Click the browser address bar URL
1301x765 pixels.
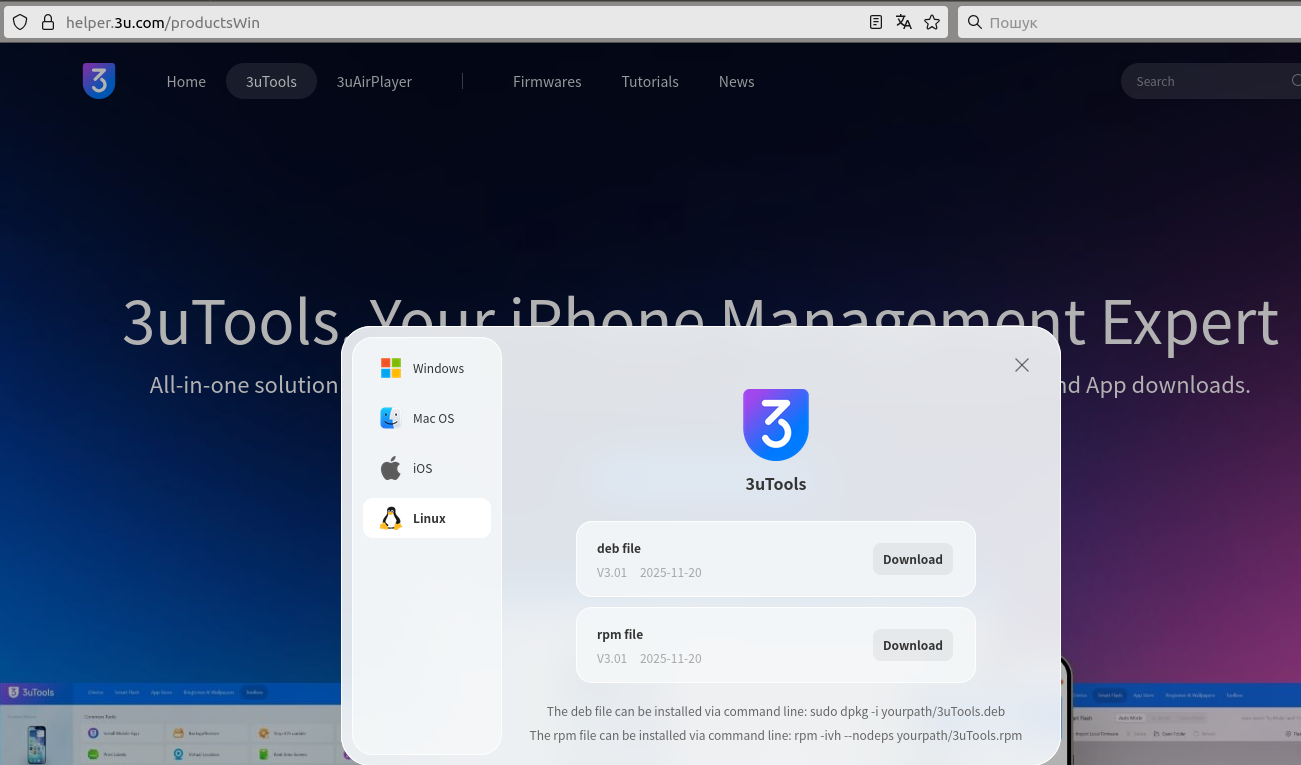pyautogui.click(x=163, y=22)
